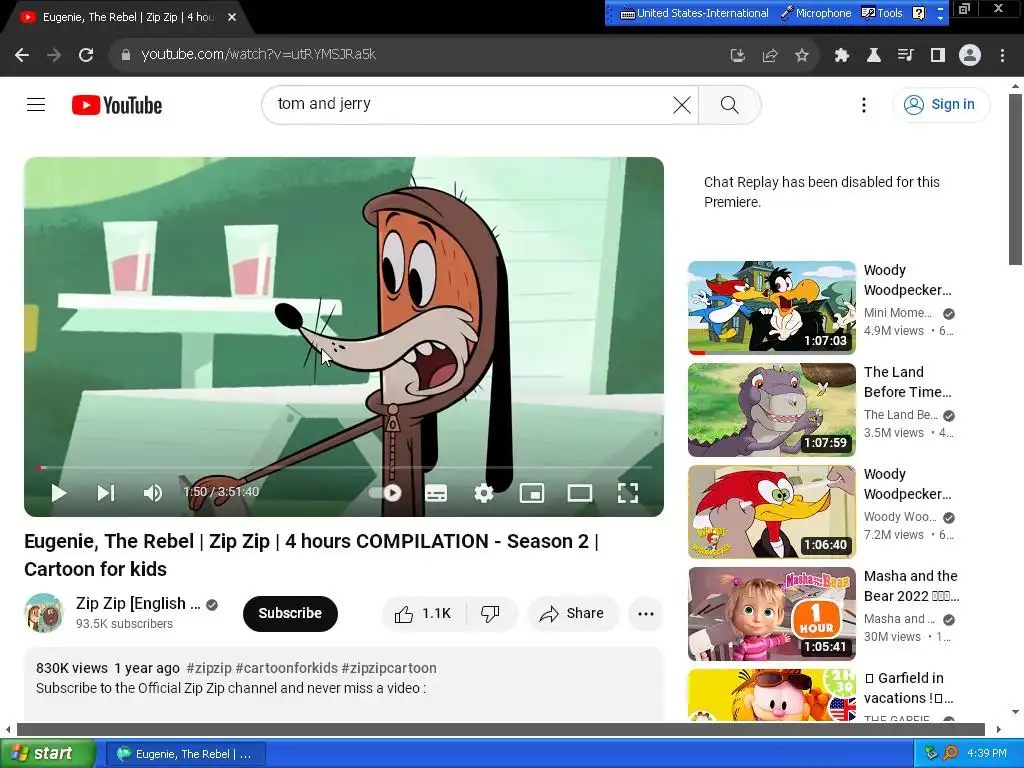Open the 1:06:40 Woody Woodpecker thumbnail
Viewport: 1024px width, 768px height.
tap(772, 511)
